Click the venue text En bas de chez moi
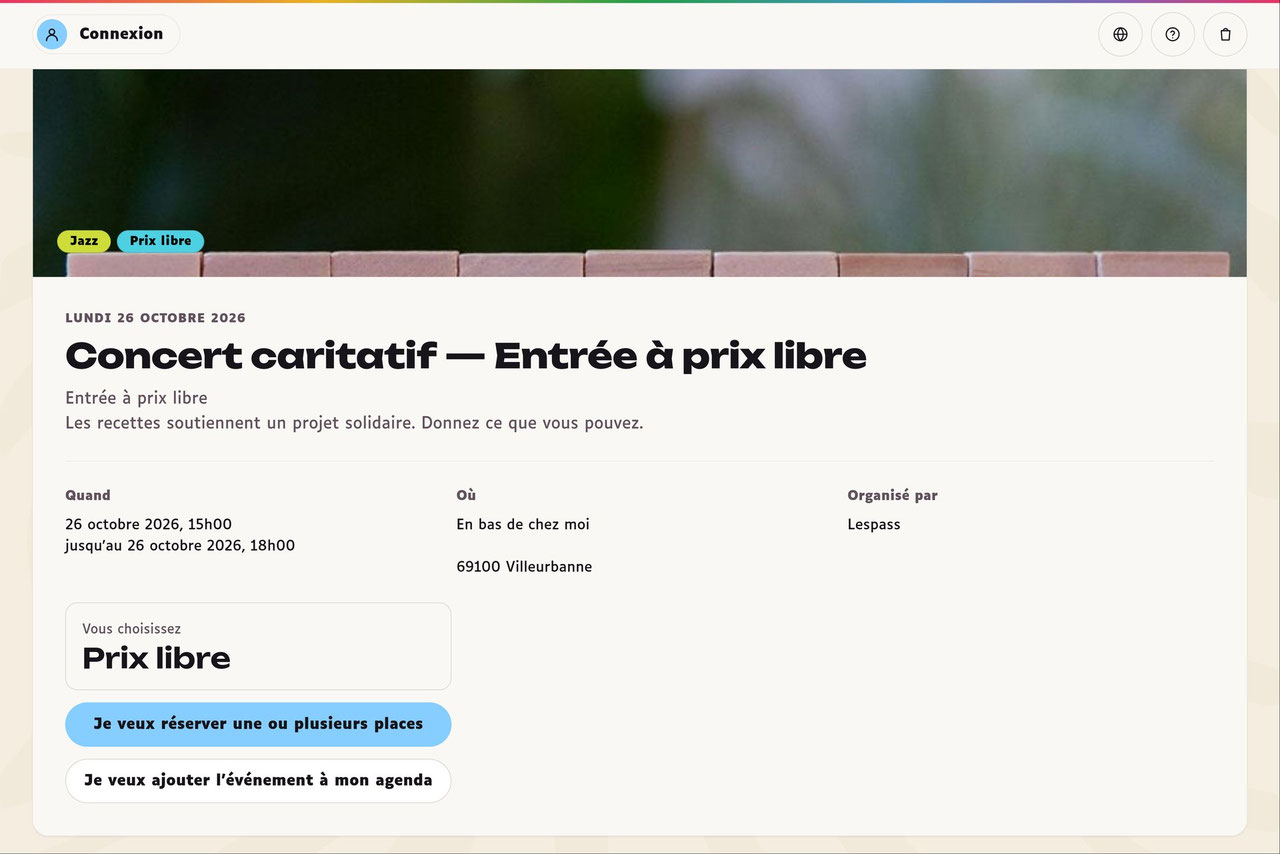The image size is (1280, 854). point(523,524)
